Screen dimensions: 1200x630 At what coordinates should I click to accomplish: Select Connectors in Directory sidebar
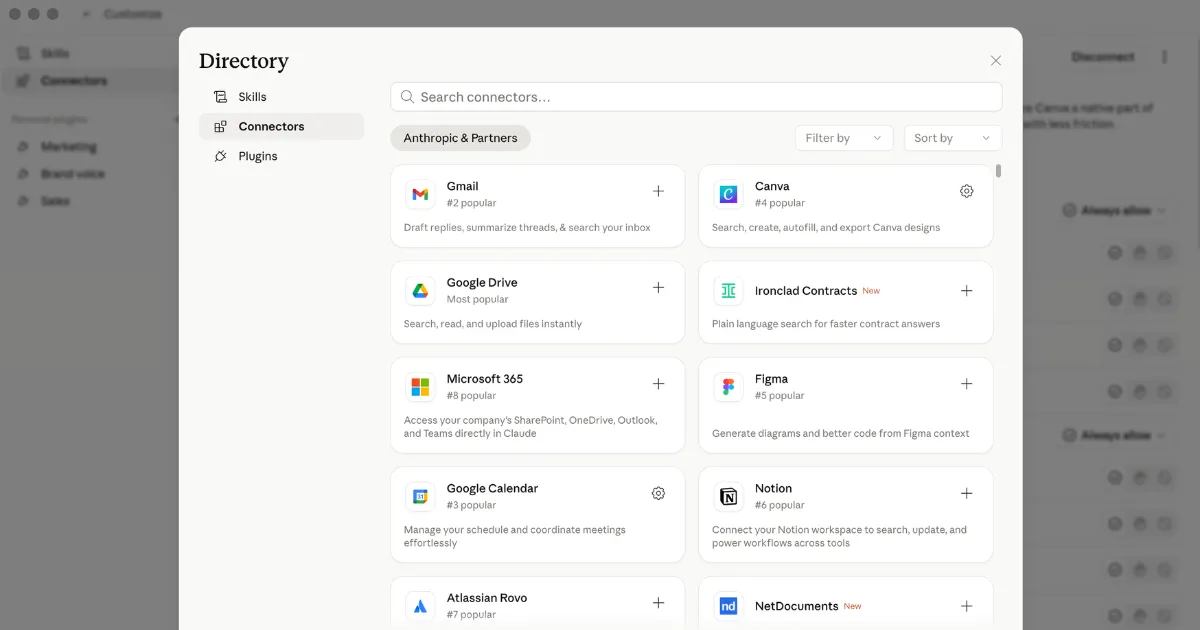pyautogui.click(x=281, y=126)
